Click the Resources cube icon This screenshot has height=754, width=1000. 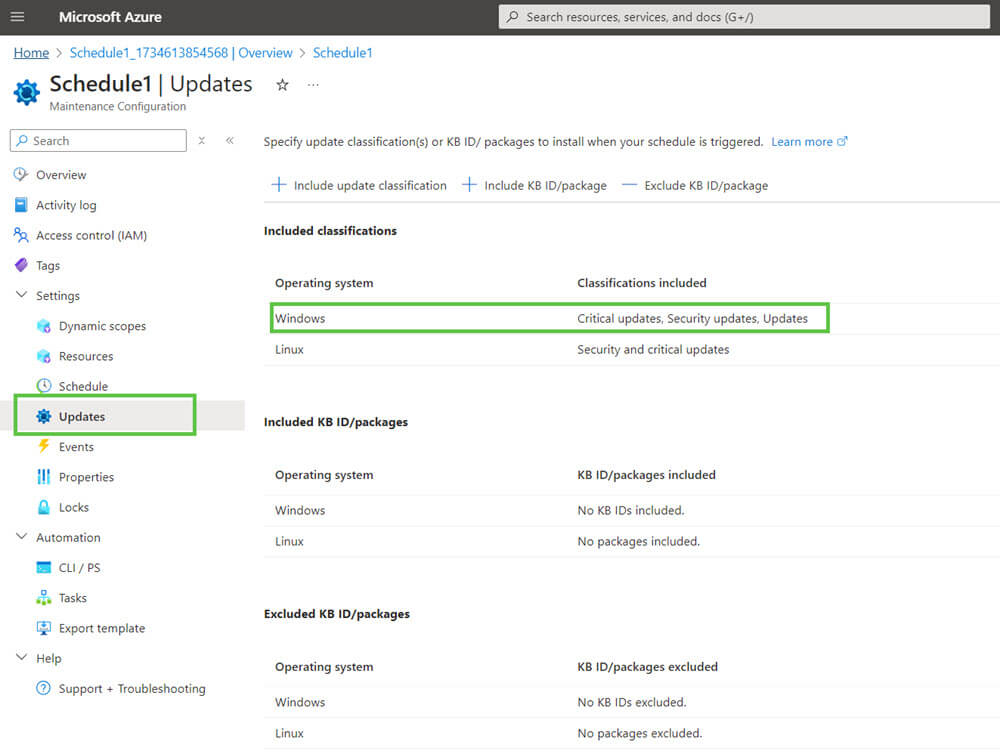tap(43, 356)
